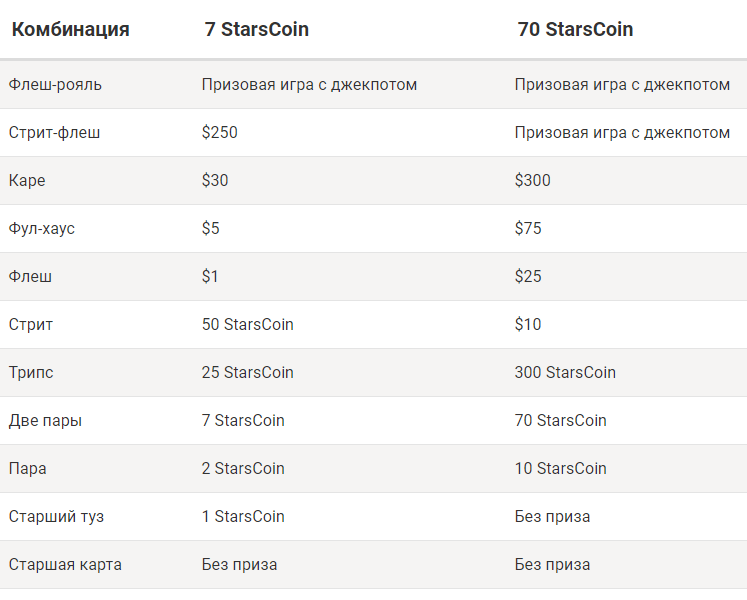
Task: Select the $300 prize cell
Action: pyautogui.click(x=533, y=181)
